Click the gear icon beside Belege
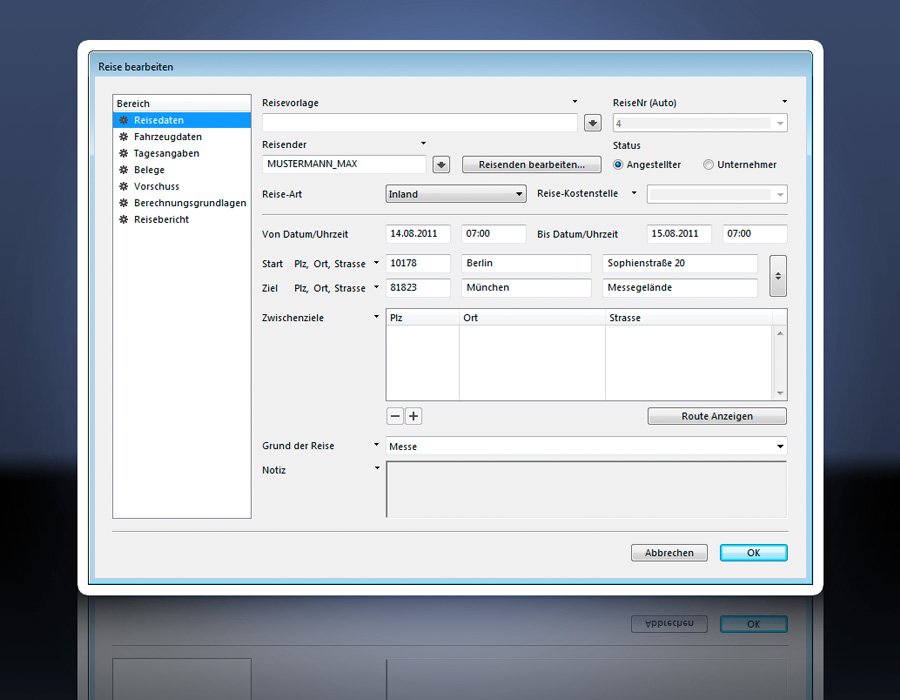 click(x=124, y=170)
